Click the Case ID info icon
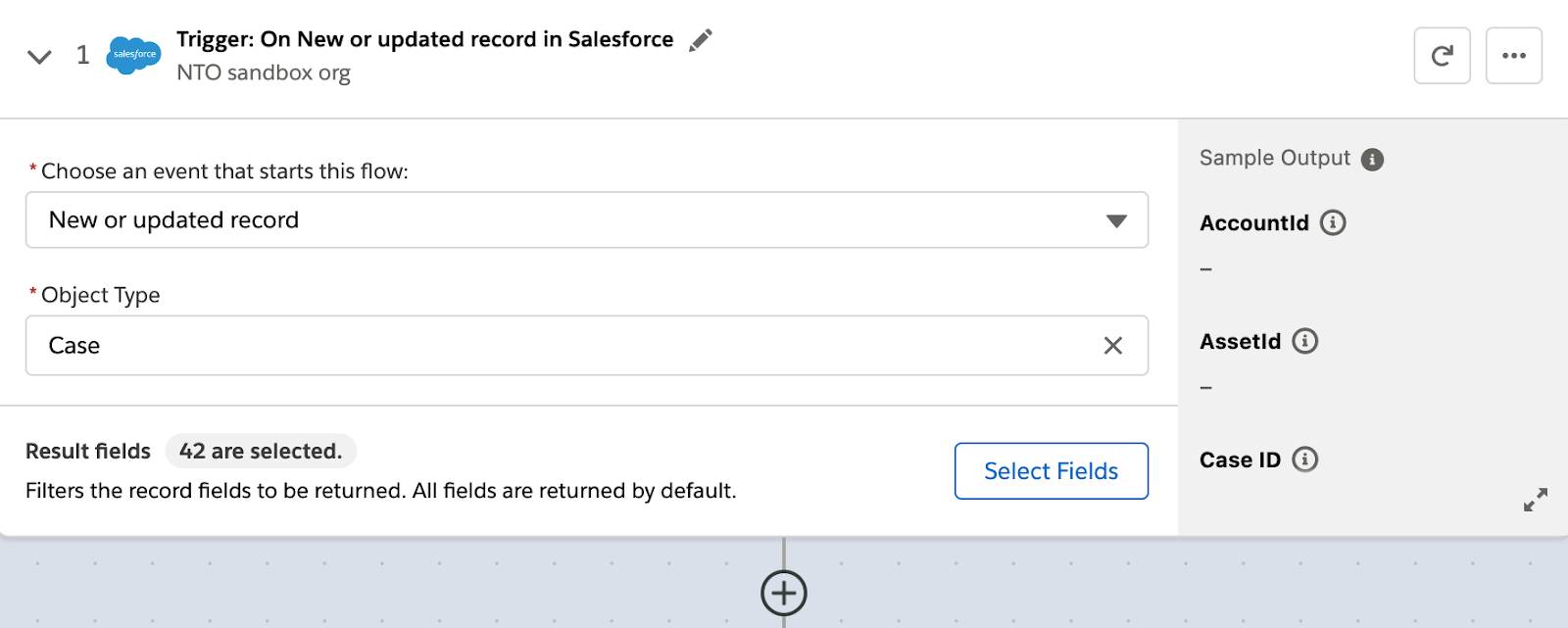Viewport: 1568px width, 628px height. [1304, 459]
